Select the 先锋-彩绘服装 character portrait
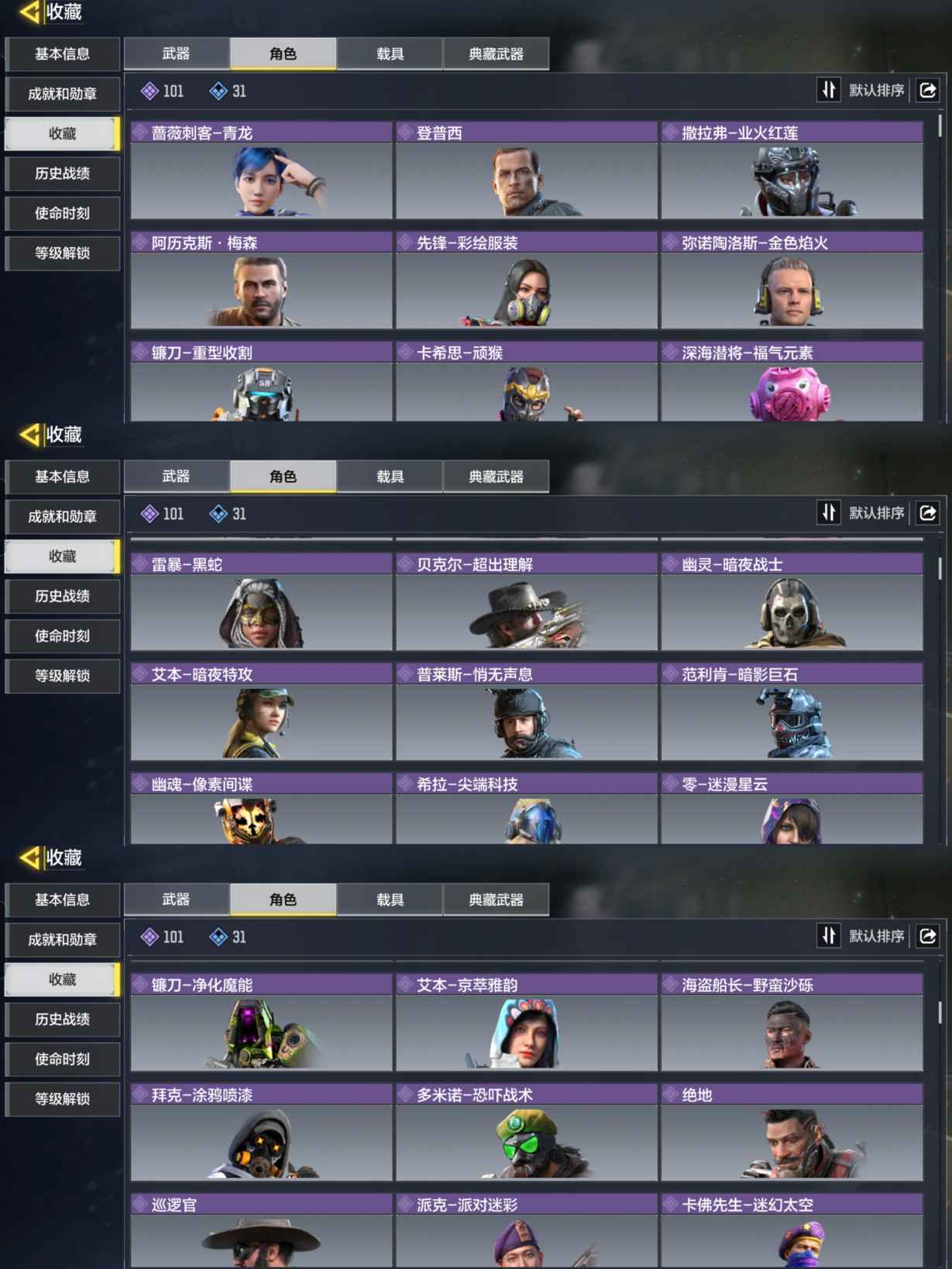This screenshot has height=1269, width=952. tap(527, 290)
